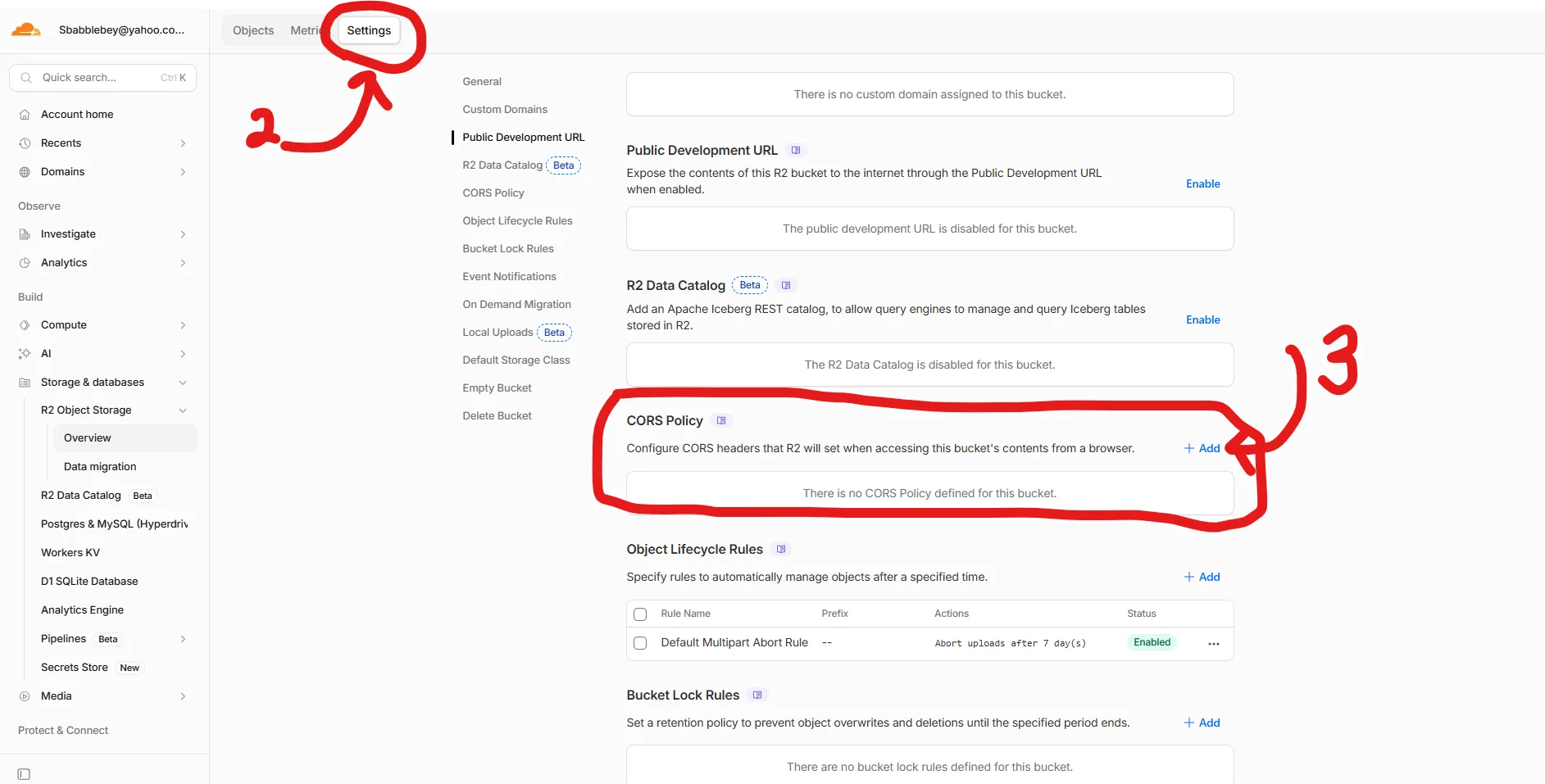Switch to the Objects tab
1545x784 pixels.
pyautogui.click(x=253, y=30)
